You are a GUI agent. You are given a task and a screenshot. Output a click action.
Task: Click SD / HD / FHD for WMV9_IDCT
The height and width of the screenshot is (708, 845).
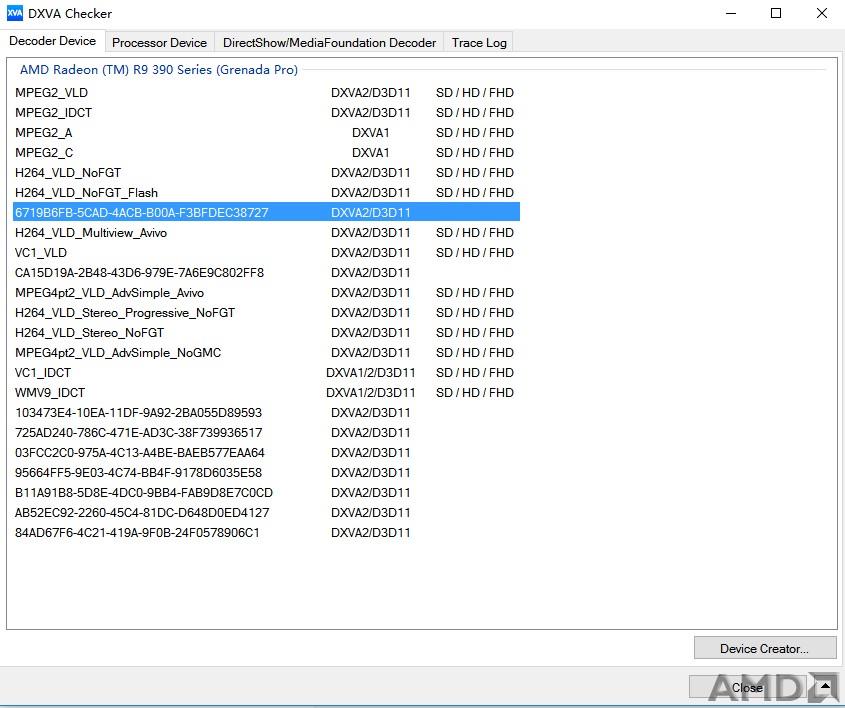tap(475, 392)
